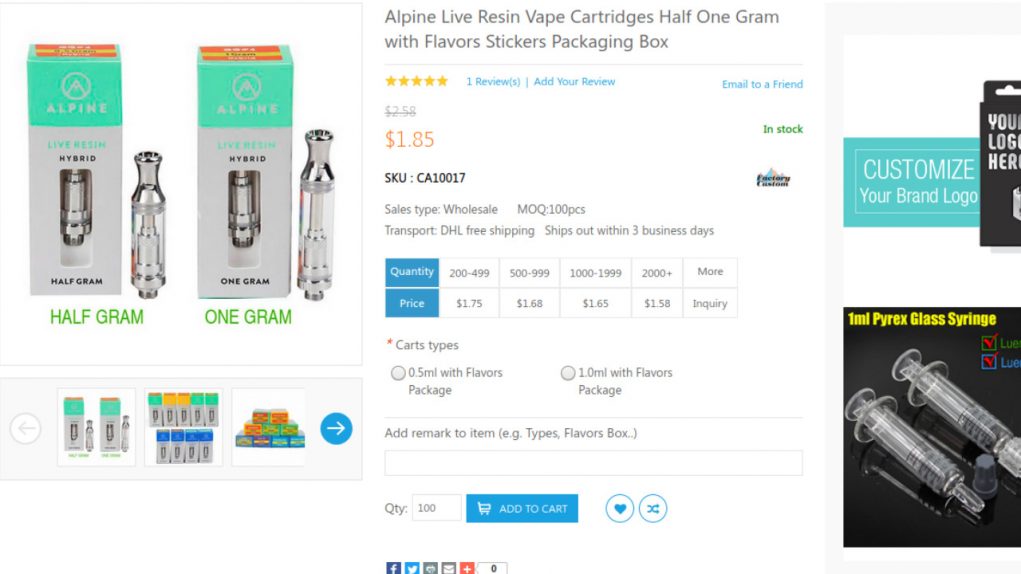Share product on Facebook

click(394, 568)
